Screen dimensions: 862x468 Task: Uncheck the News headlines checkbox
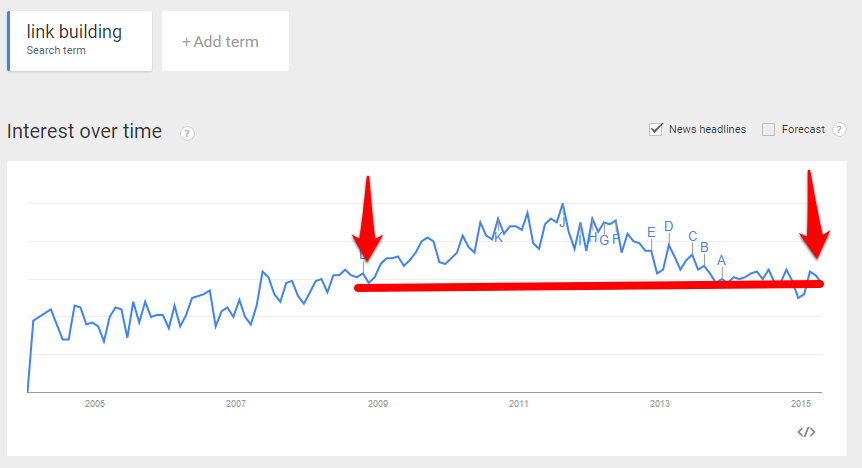point(656,129)
